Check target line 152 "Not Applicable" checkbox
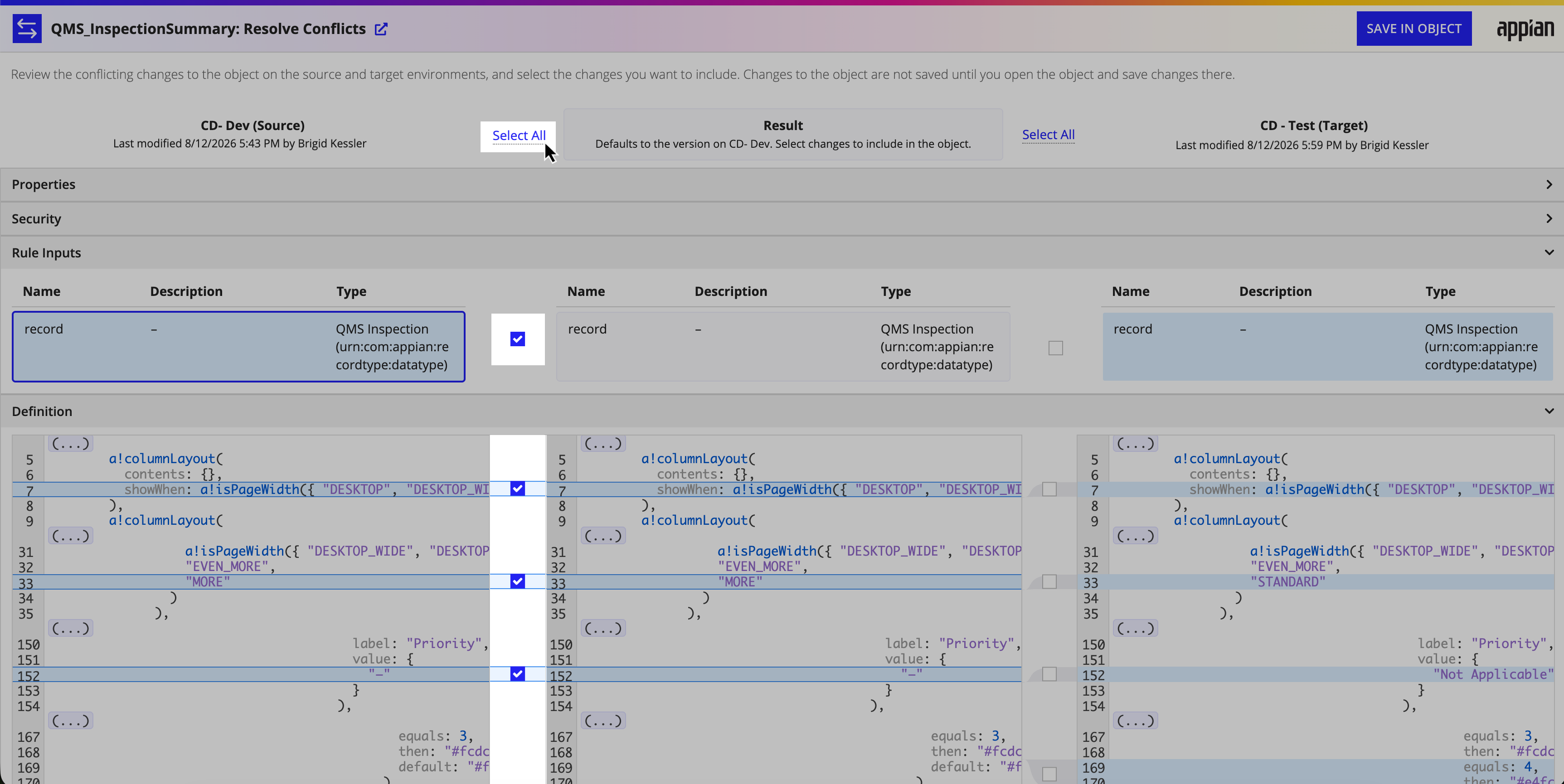 point(1049,674)
